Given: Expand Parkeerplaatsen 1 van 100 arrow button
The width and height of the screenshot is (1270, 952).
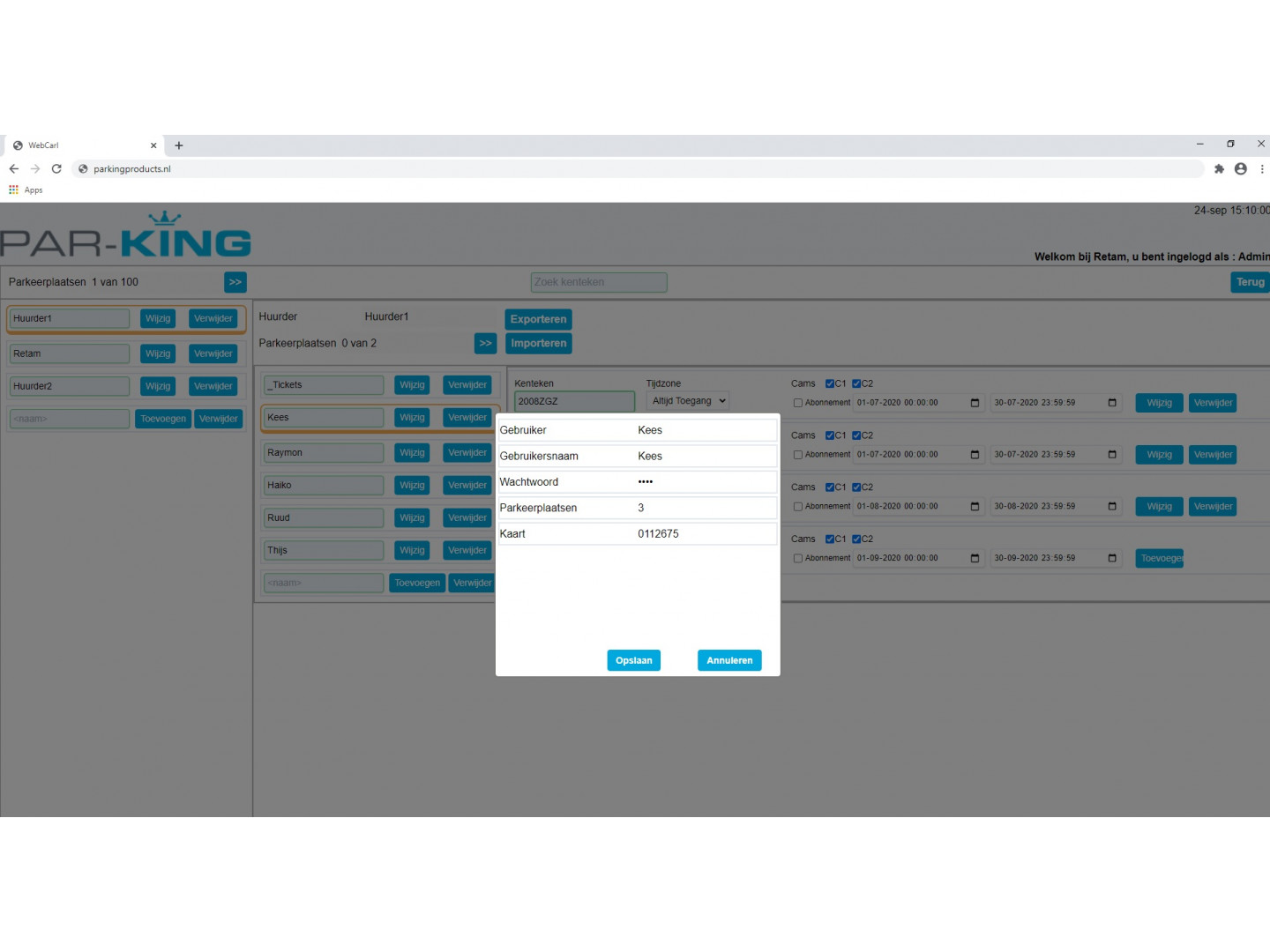Looking at the screenshot, I should (235, 282).
